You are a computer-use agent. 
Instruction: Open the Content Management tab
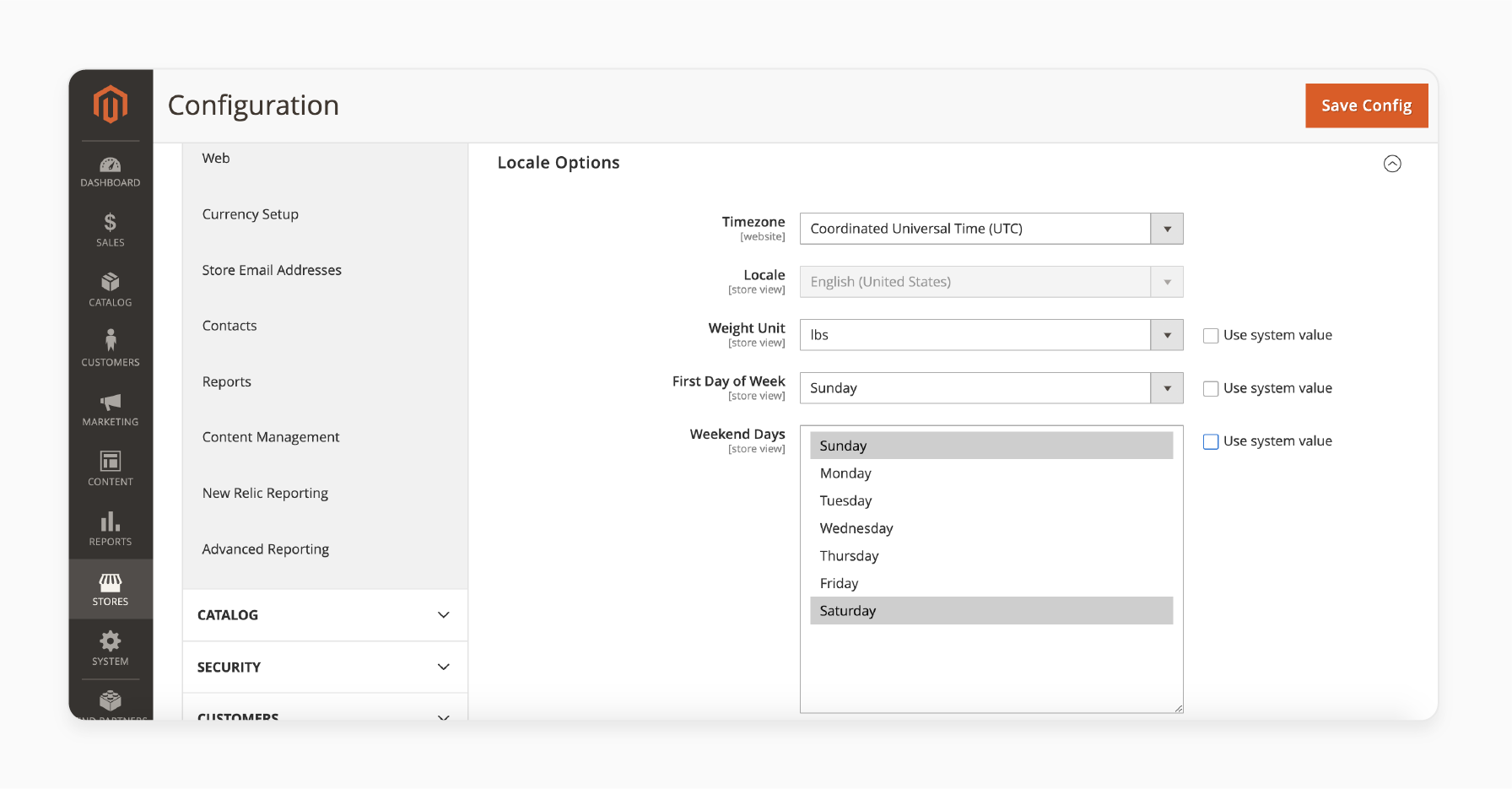click(x=271, y=437)
